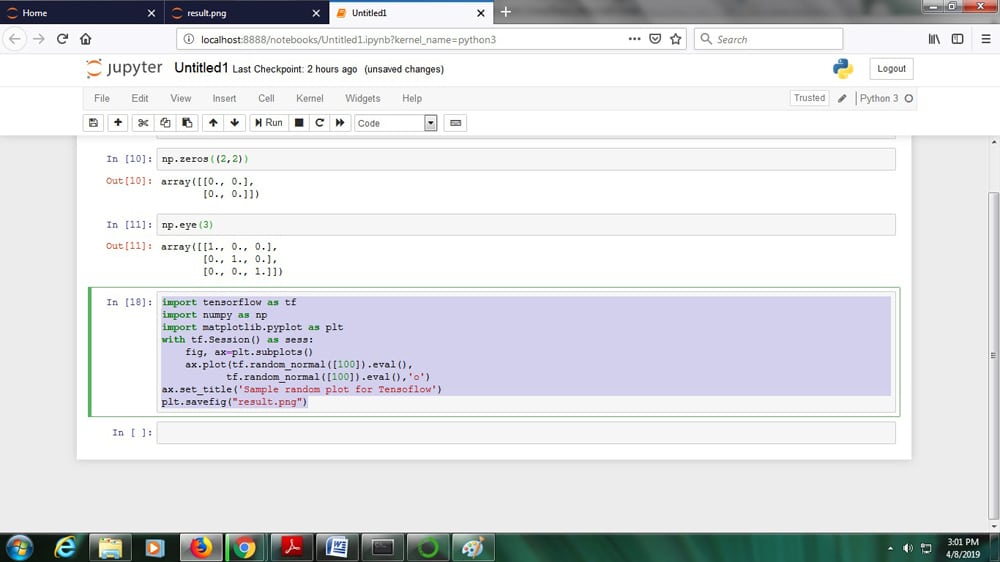
Task: Toggle the notebook Trusted indicator
Action: pyautogui.click(x=809, y=98)
